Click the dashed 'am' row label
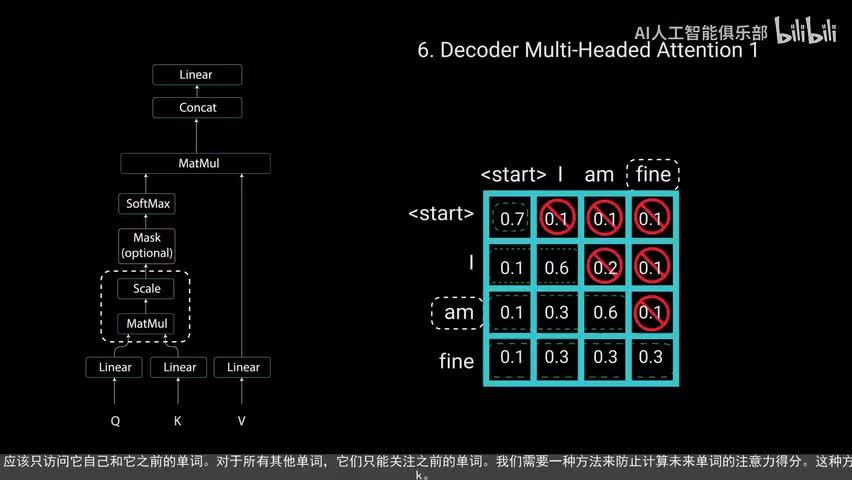This screenshot has width=852, height=480. click(458, 313)
